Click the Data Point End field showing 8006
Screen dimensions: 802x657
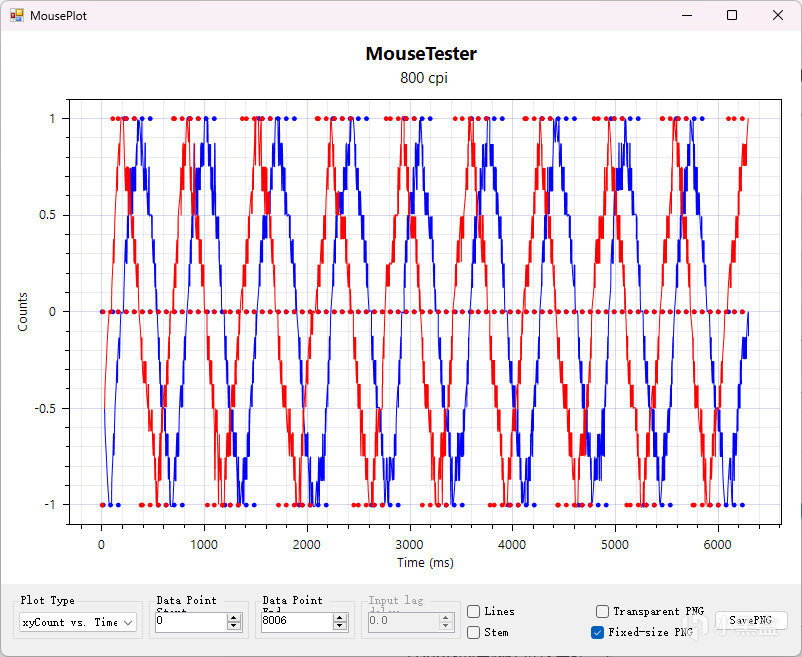coord(297,621)
